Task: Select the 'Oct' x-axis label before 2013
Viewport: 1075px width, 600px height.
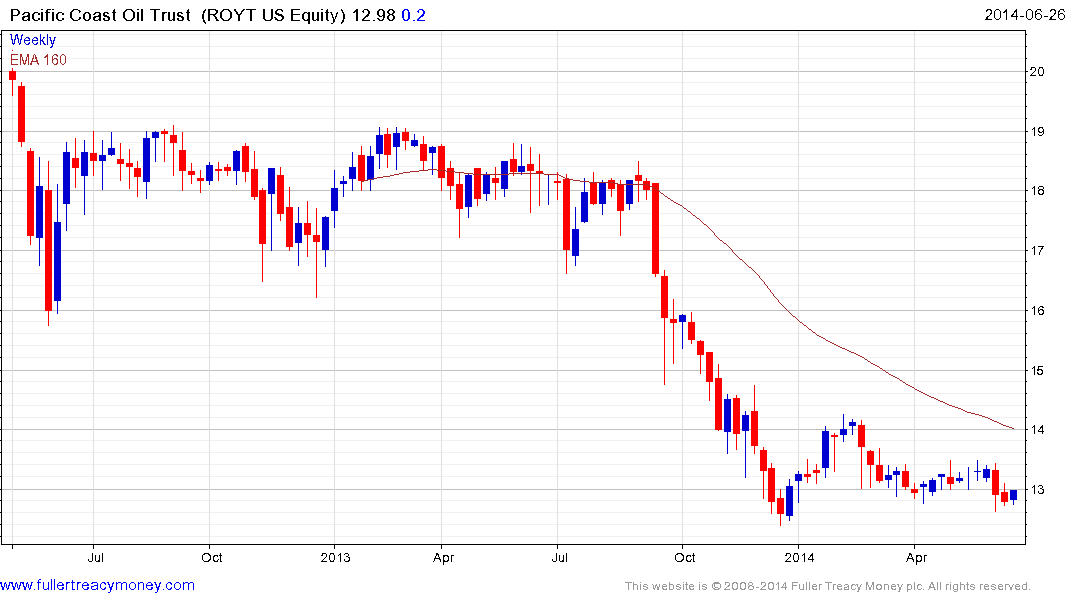Action: [x=212, y=557]
